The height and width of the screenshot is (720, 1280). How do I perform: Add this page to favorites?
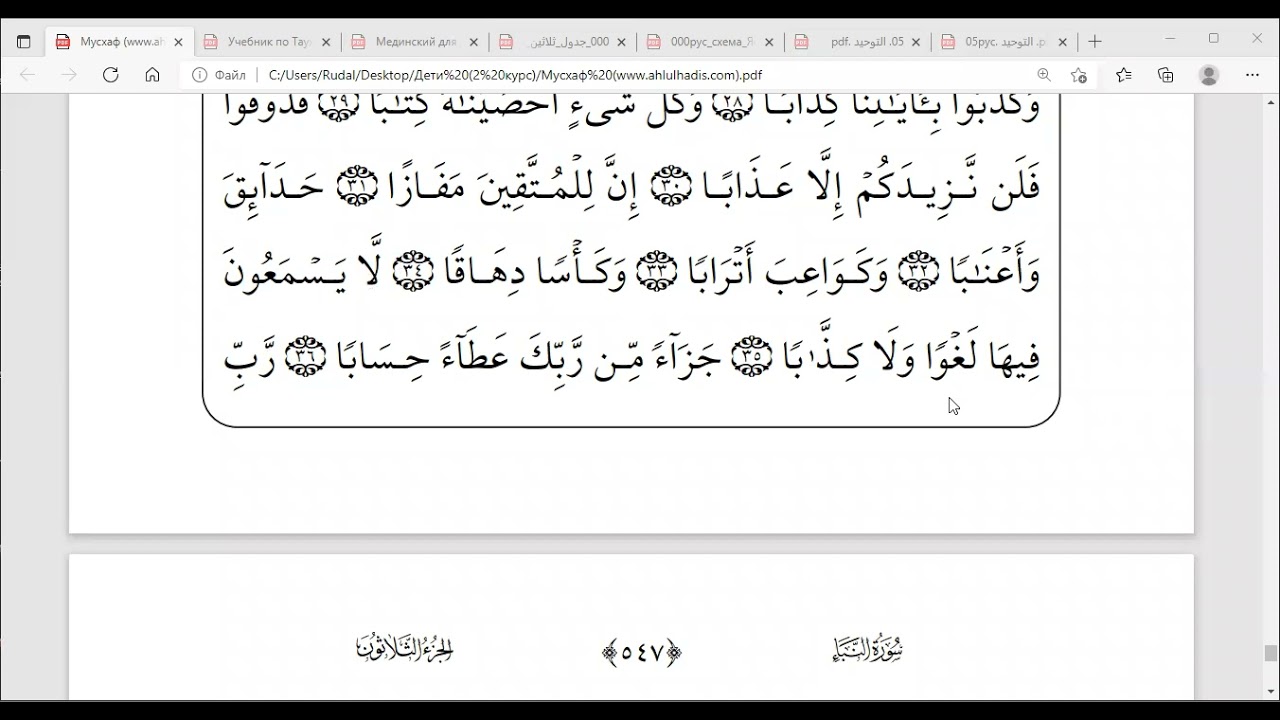click(x=1078, y=75)
